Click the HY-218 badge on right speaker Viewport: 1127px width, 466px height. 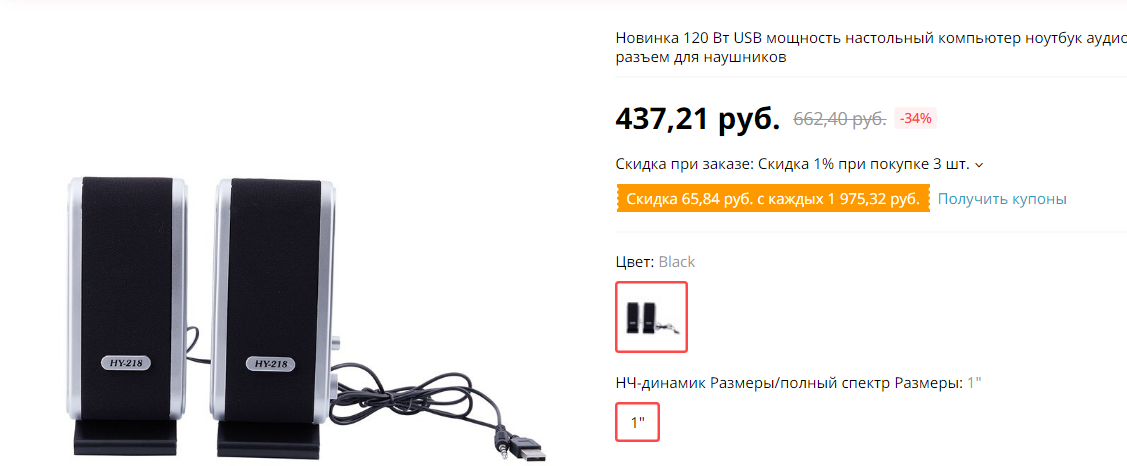tap(271, 365)
